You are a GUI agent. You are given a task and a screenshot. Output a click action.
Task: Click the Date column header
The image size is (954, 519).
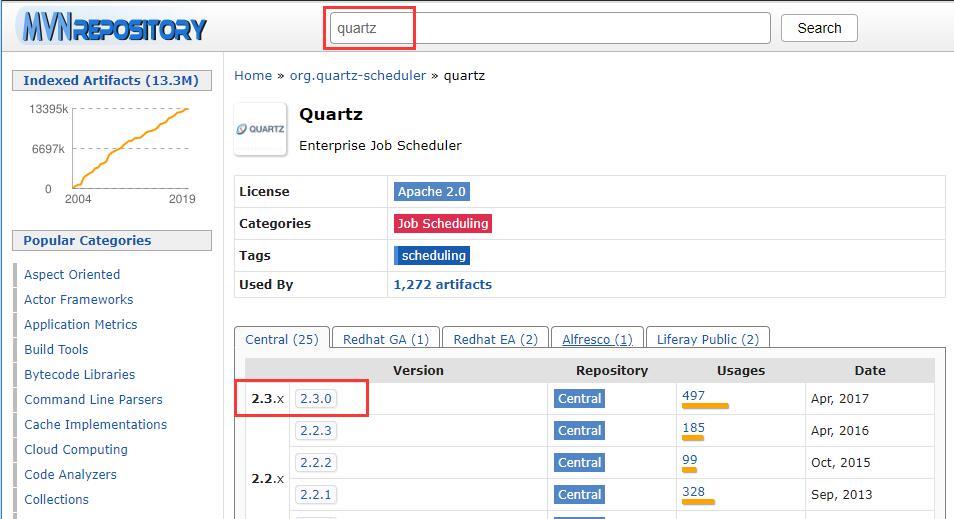tap(869, 371)
